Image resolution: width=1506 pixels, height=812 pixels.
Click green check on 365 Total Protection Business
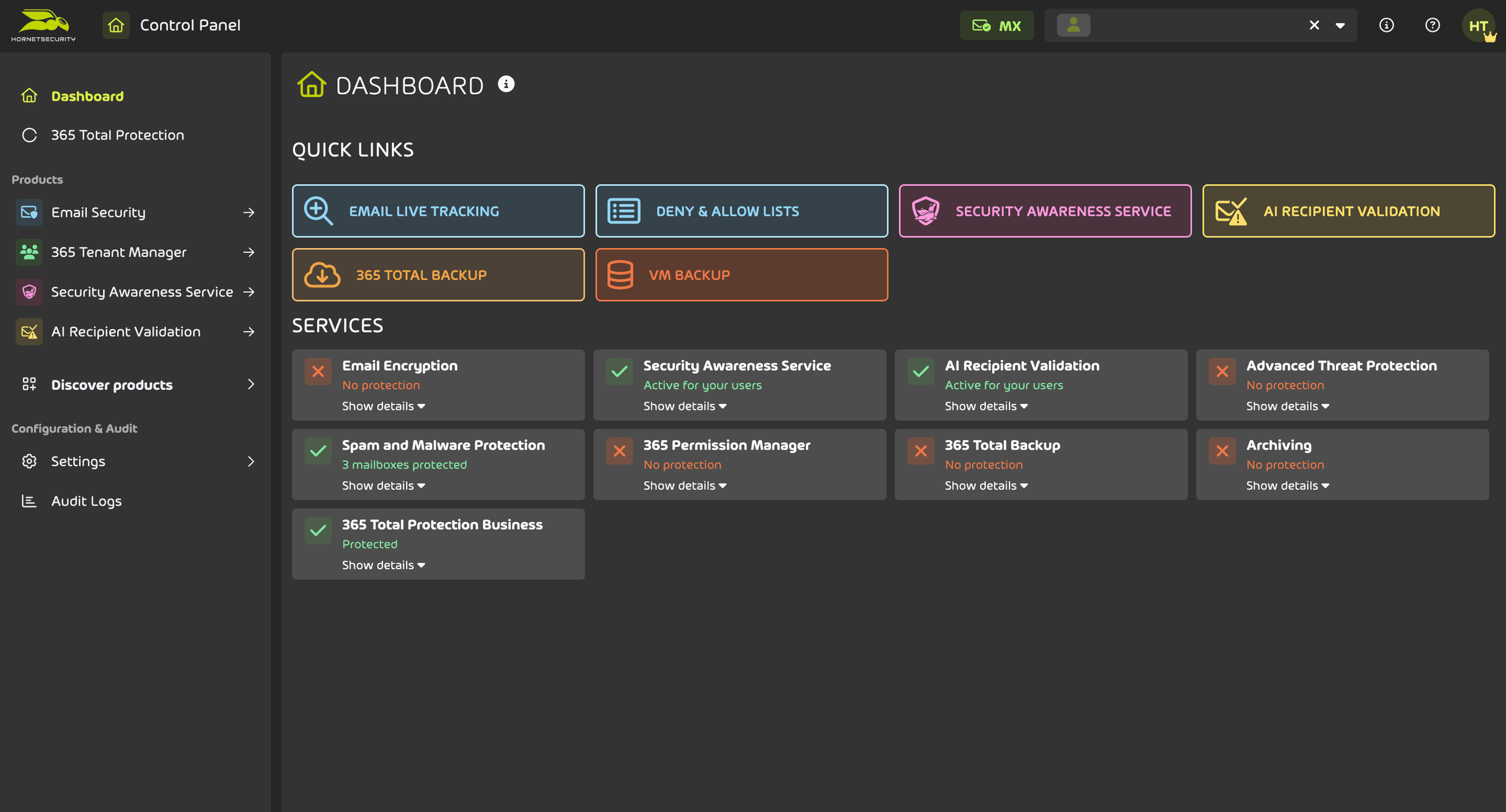(318, 530)
